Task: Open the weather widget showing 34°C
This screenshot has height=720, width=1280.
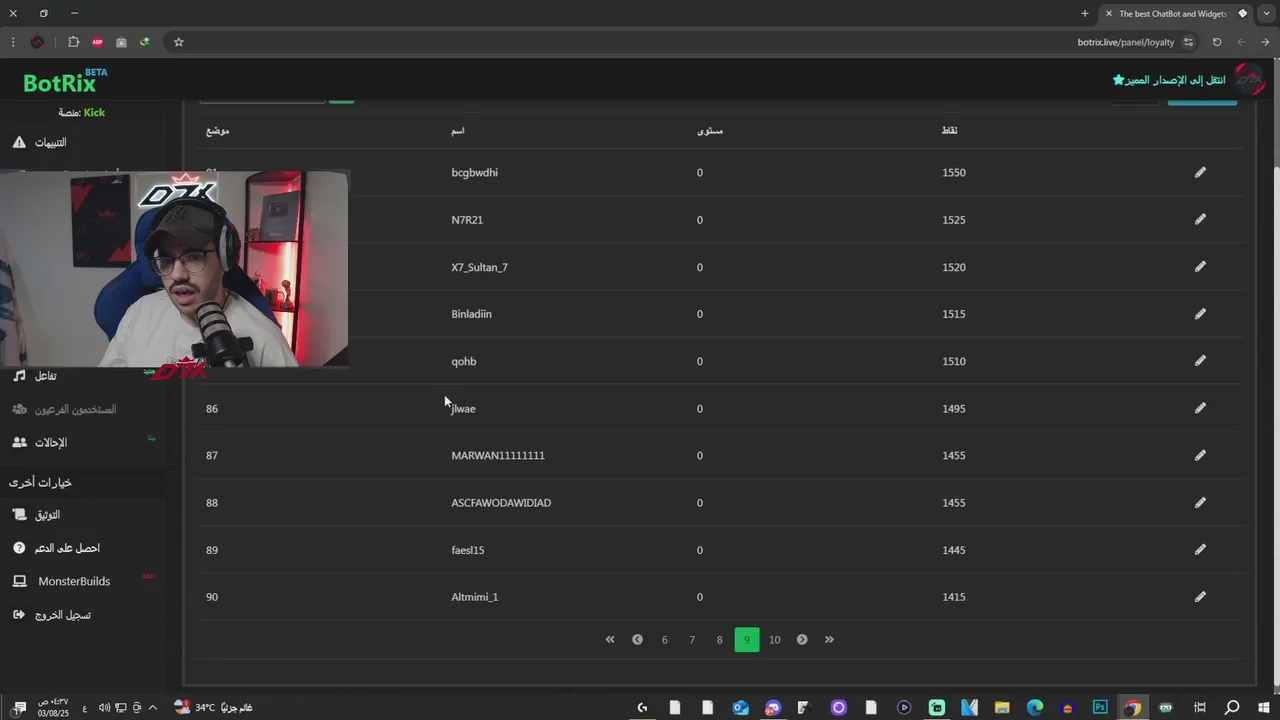Action: pos(213,707)
